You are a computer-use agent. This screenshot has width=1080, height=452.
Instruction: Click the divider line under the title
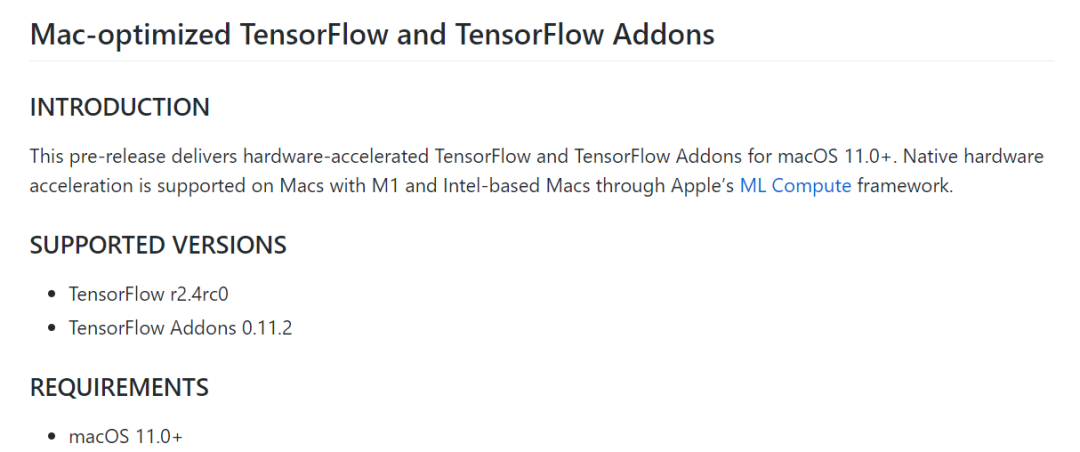[540, 61]
